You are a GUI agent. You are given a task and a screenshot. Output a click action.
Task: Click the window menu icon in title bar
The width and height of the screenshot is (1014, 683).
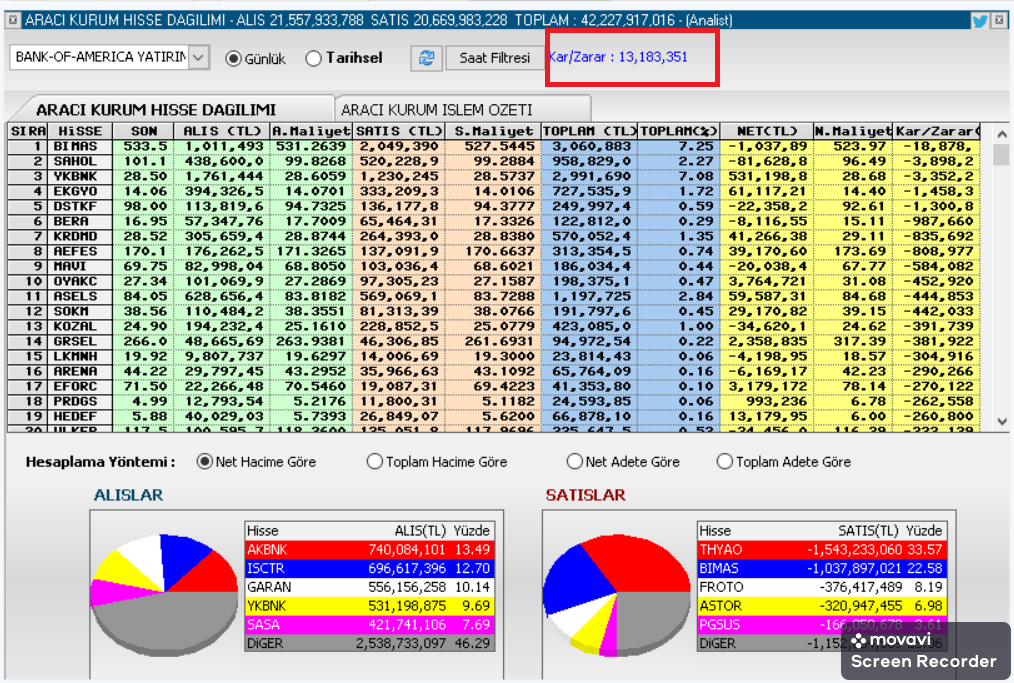12,20
